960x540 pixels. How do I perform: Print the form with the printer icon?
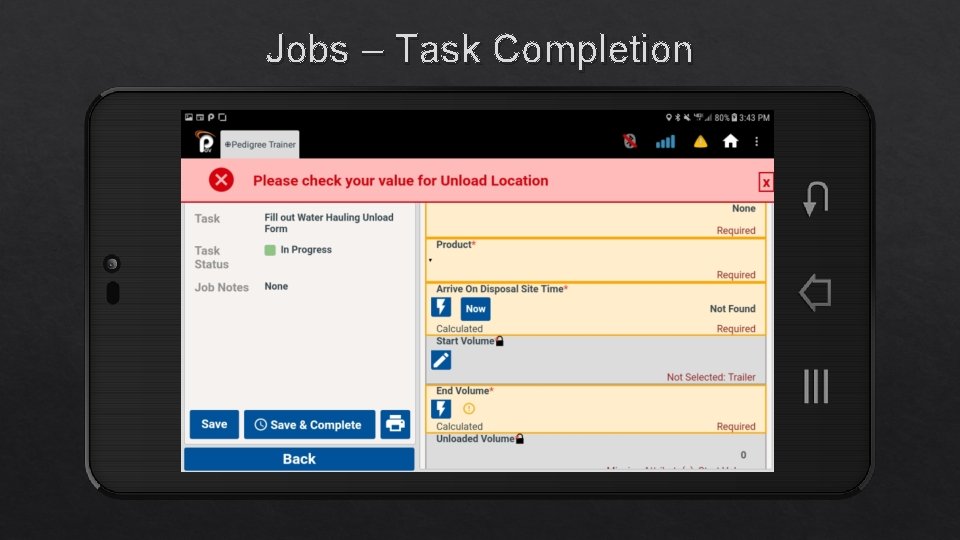point(395,424)
